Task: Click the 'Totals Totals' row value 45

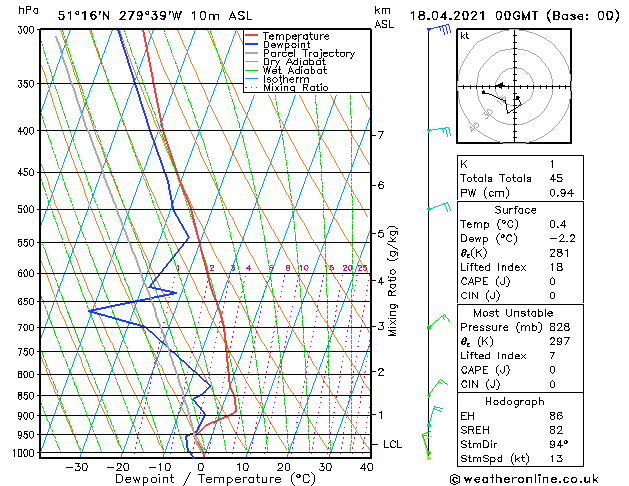Action: [x=556, y=178]
